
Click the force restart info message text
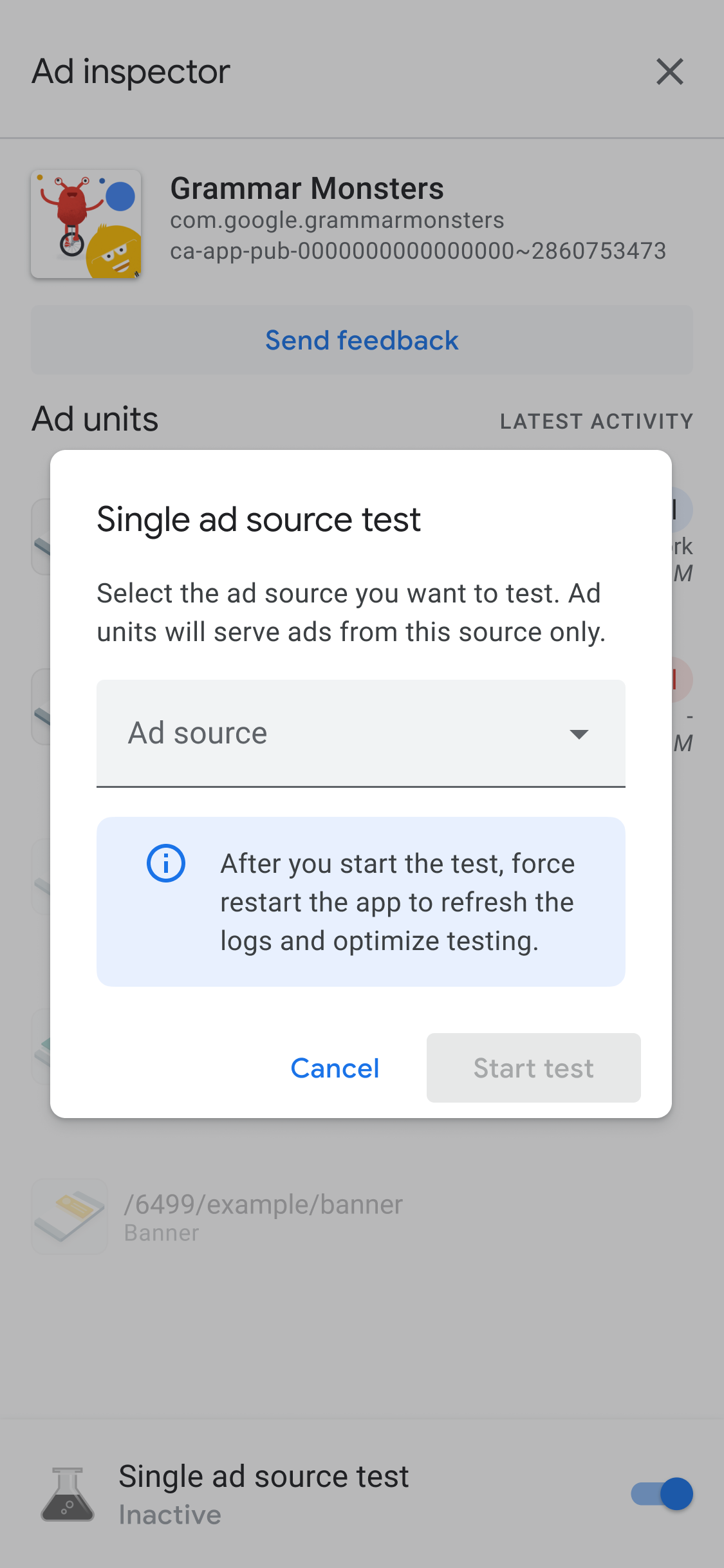tap(397, 902)
